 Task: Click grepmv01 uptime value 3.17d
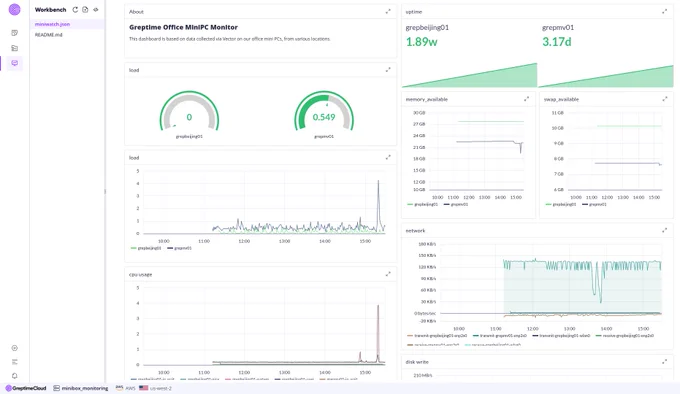(557, 42)
